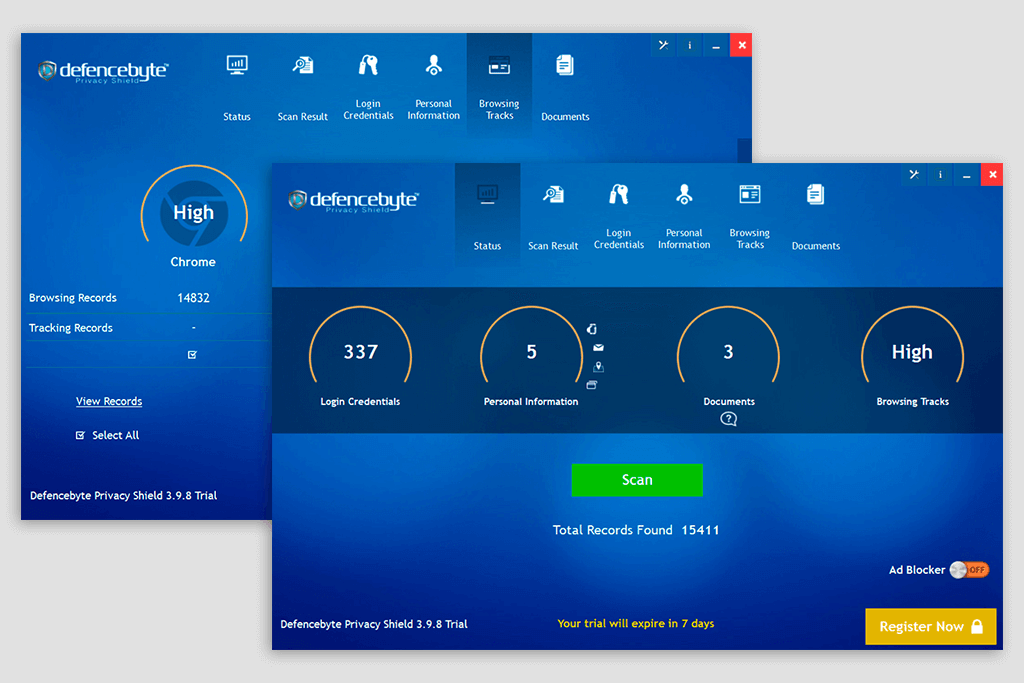Click Status monitor icon in back window

237,65
